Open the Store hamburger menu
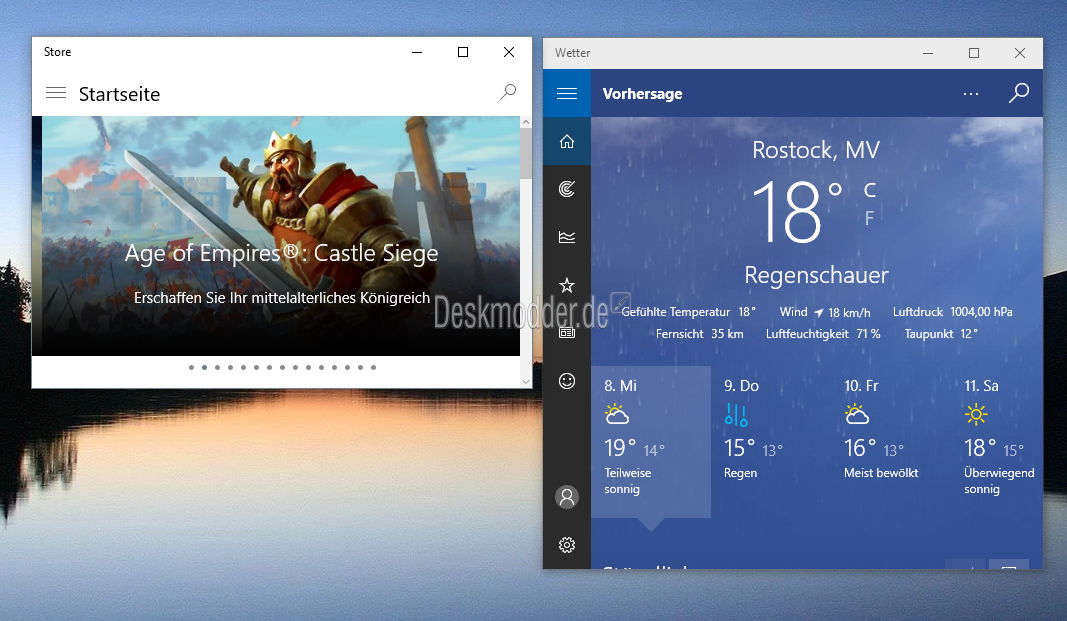The width and height of the screenshot is (1067, 621). coord(56,93)
